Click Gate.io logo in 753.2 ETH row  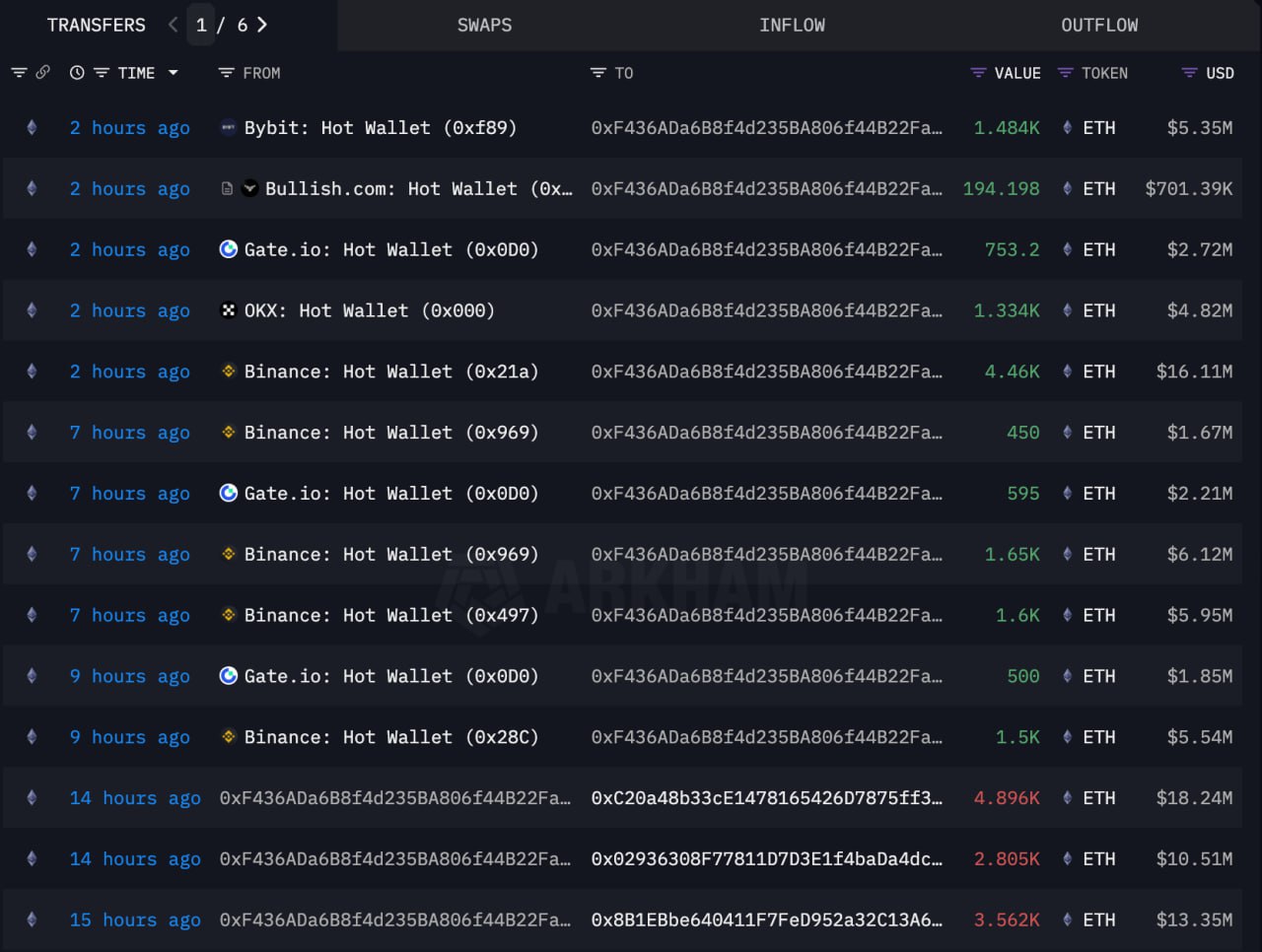[x=228, y=249]
